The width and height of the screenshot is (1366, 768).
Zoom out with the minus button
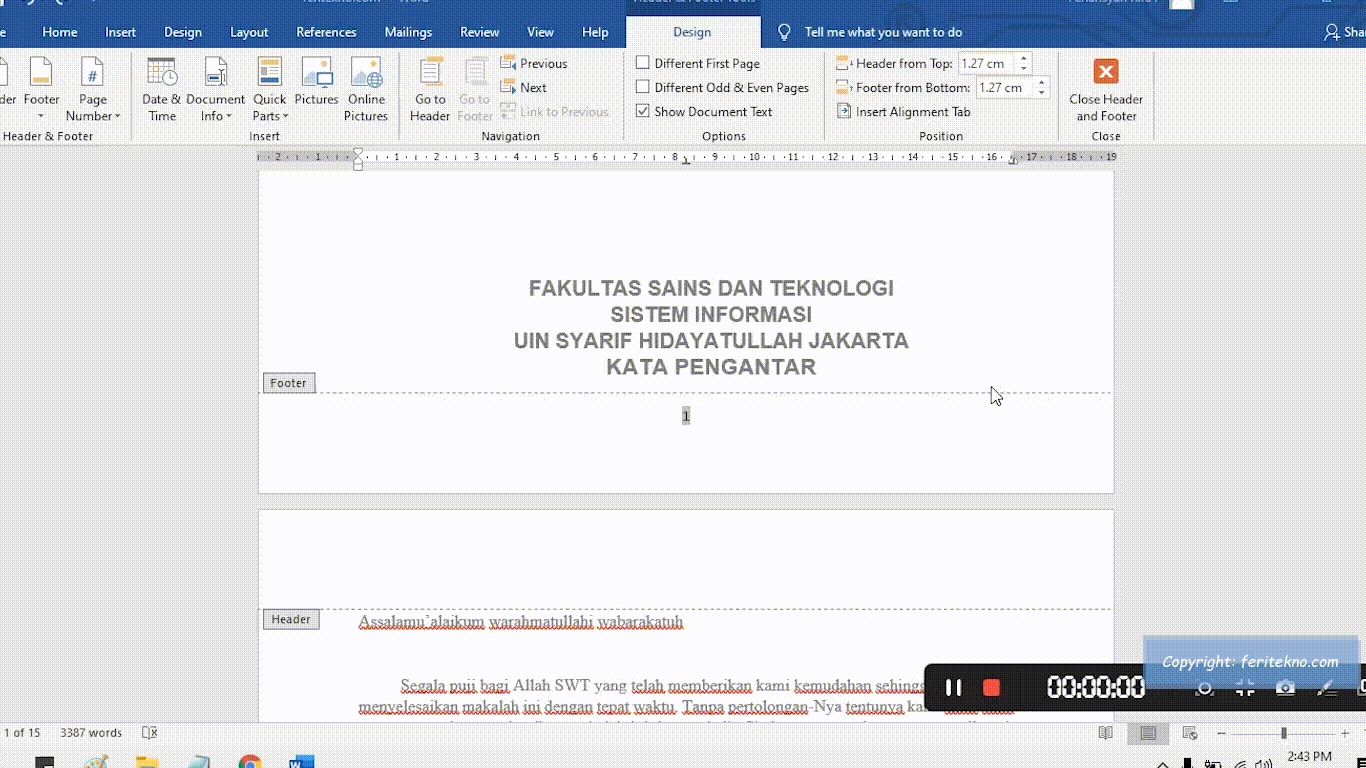click(x=1221, y=733)
